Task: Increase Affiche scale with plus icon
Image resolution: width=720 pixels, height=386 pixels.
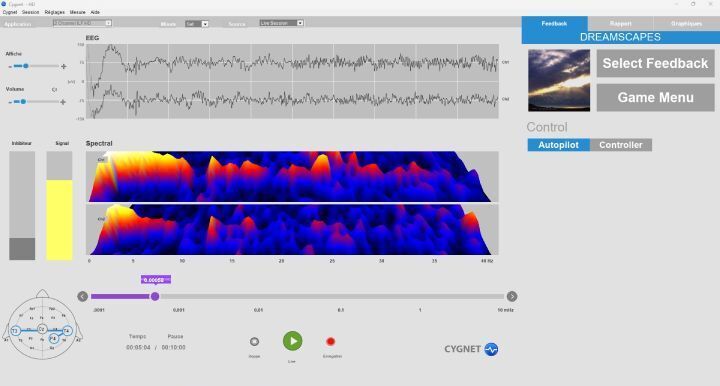Action: coord(63,67)
